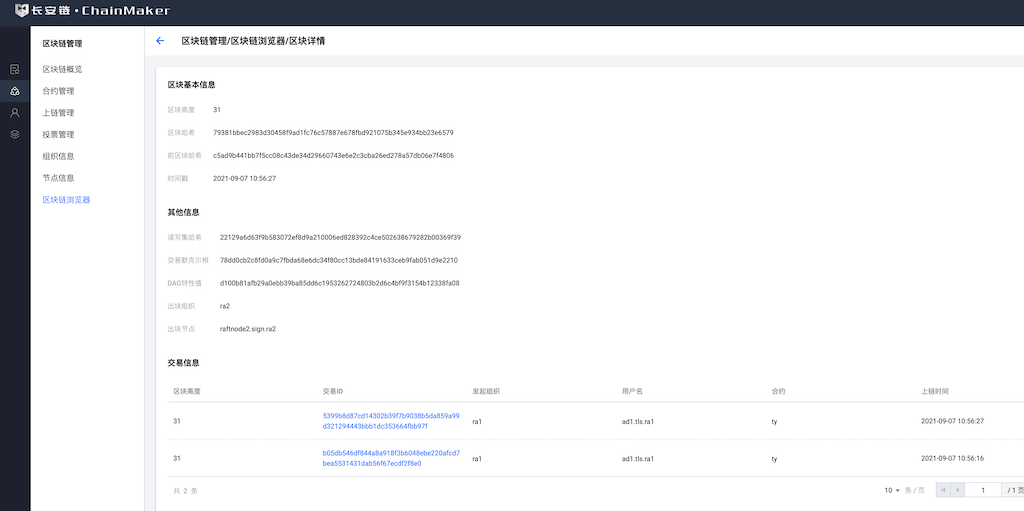
Task: Select 区块链浏览器 menu item
Action: click(66, 200)
